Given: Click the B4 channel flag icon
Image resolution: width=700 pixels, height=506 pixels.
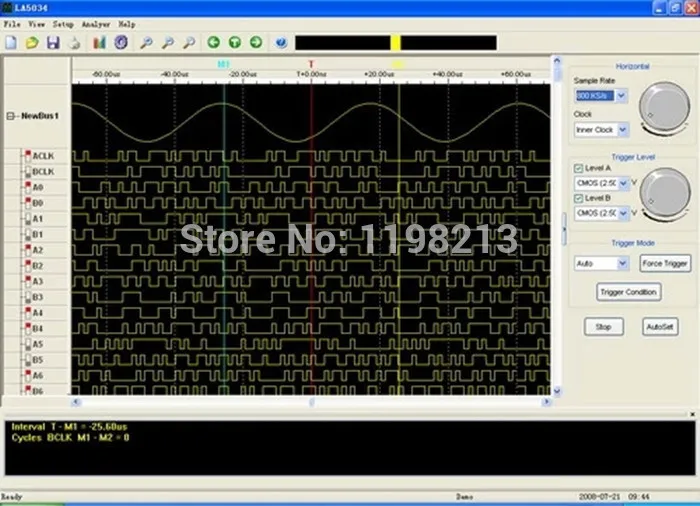Looking at the screenshot, I should point(28,328).
